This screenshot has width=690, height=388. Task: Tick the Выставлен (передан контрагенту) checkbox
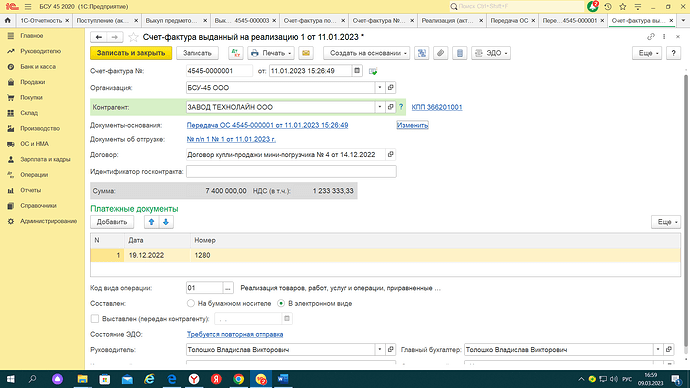(x=95, y=318)
